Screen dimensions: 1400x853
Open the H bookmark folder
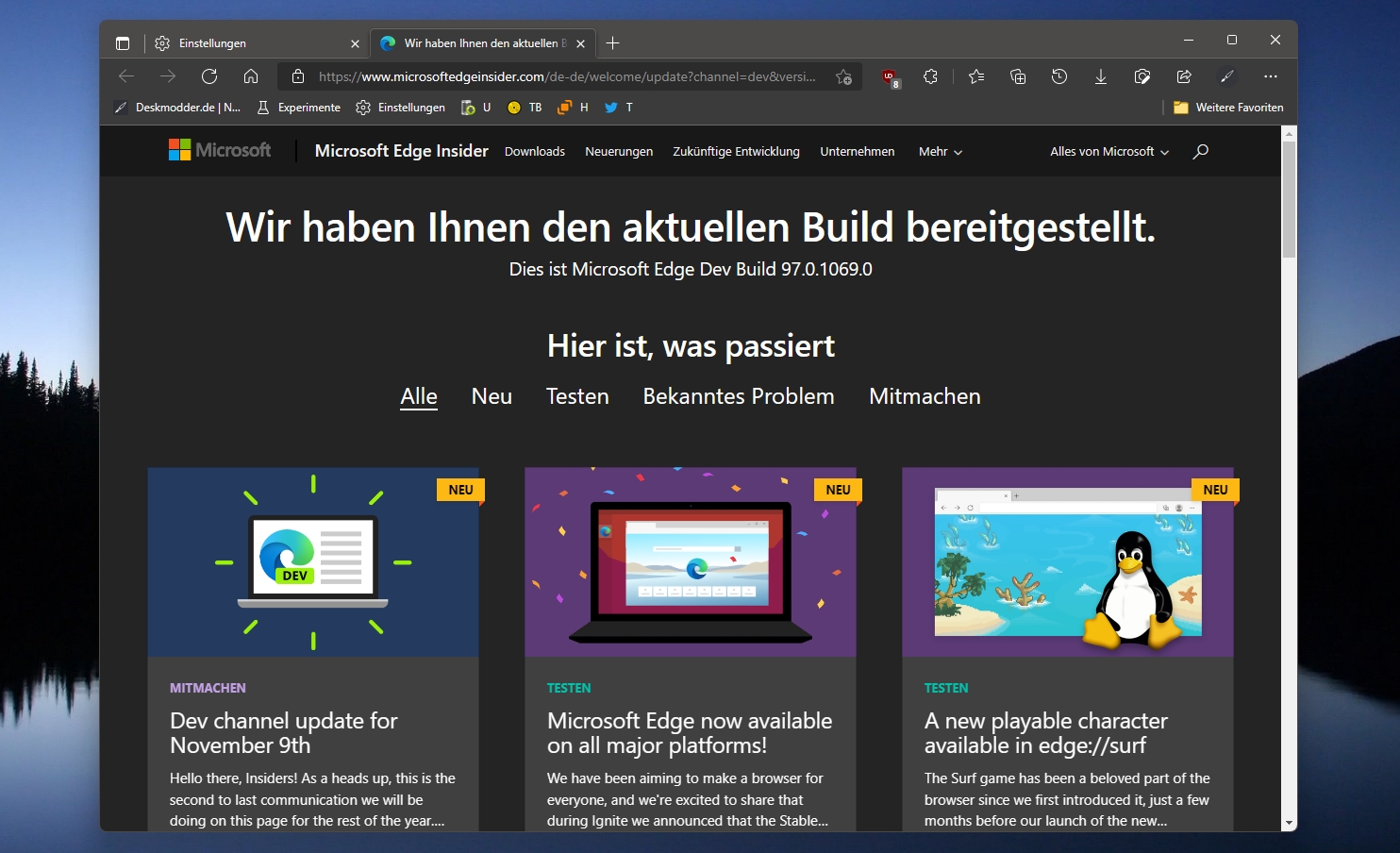[573, 108]
